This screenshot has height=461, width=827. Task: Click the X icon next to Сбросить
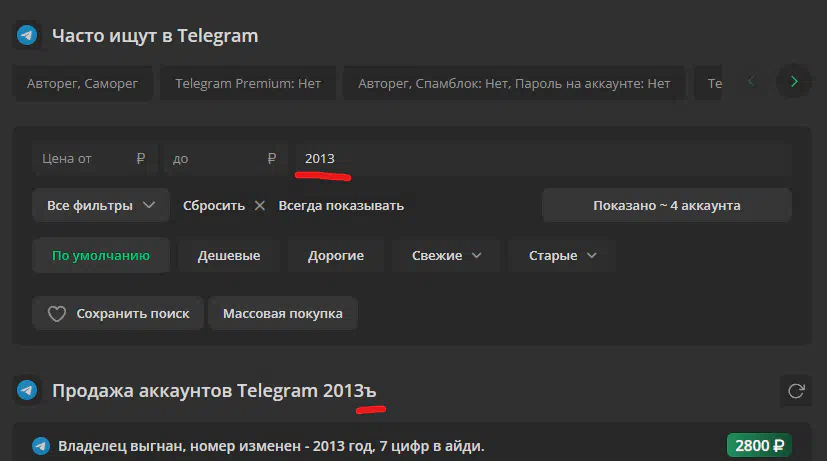coord(259,205)
